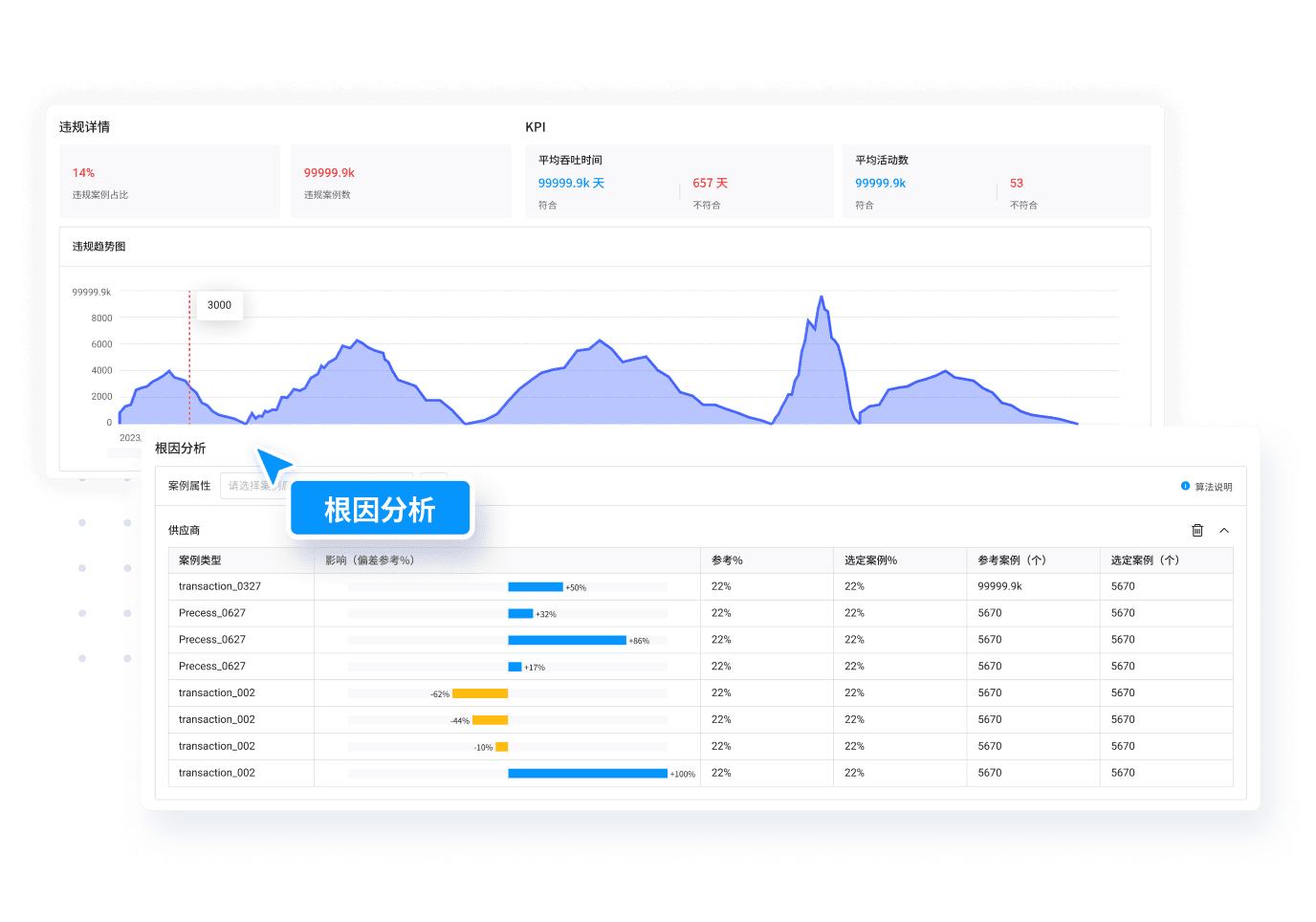
Task: Click the +32% blue impact bar
Action: pyautogui.click(x=520, y=613)
